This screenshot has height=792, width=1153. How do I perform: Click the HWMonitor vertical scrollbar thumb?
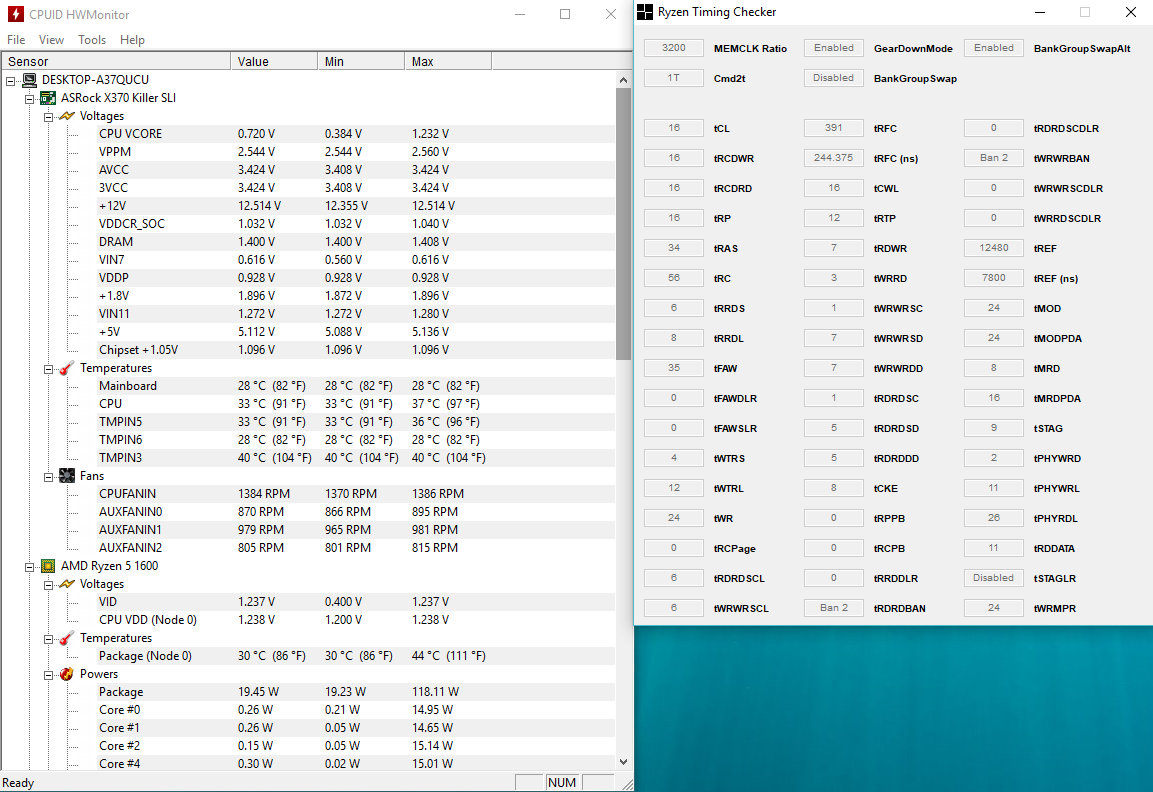624,224
